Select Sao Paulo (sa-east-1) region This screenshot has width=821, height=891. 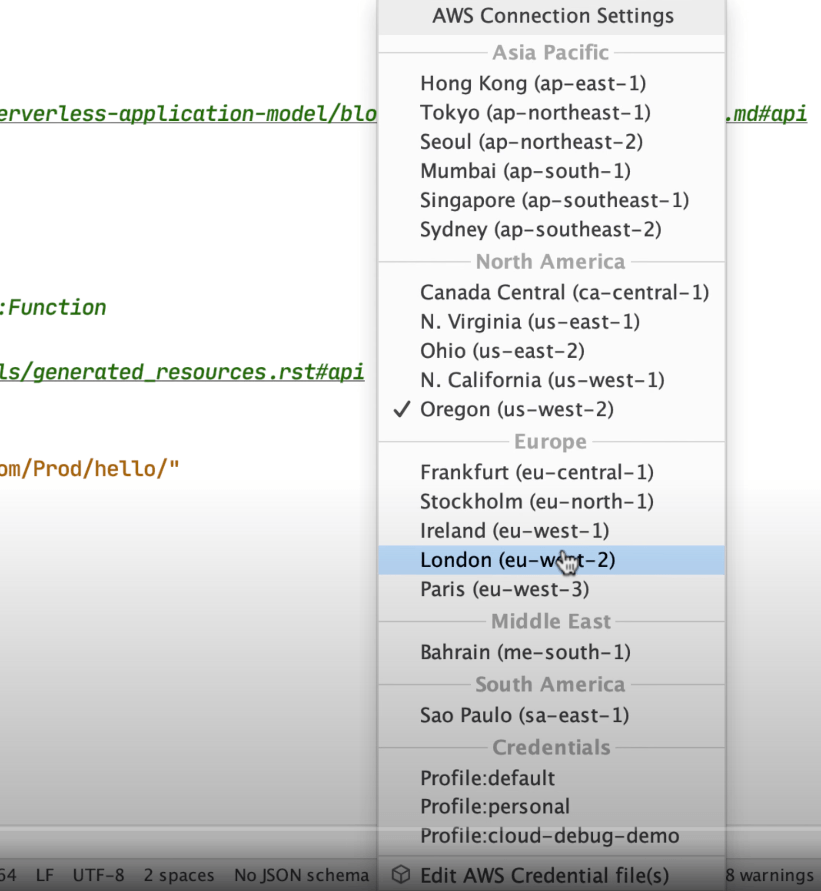(x=524, y=715)
